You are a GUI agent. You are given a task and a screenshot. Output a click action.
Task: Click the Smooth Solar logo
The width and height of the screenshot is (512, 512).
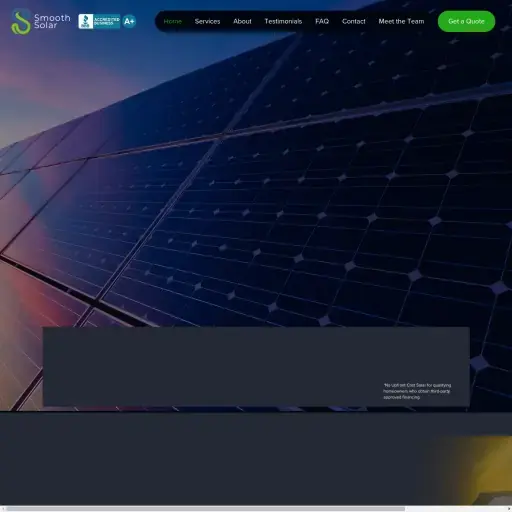(x=40, y=21)
